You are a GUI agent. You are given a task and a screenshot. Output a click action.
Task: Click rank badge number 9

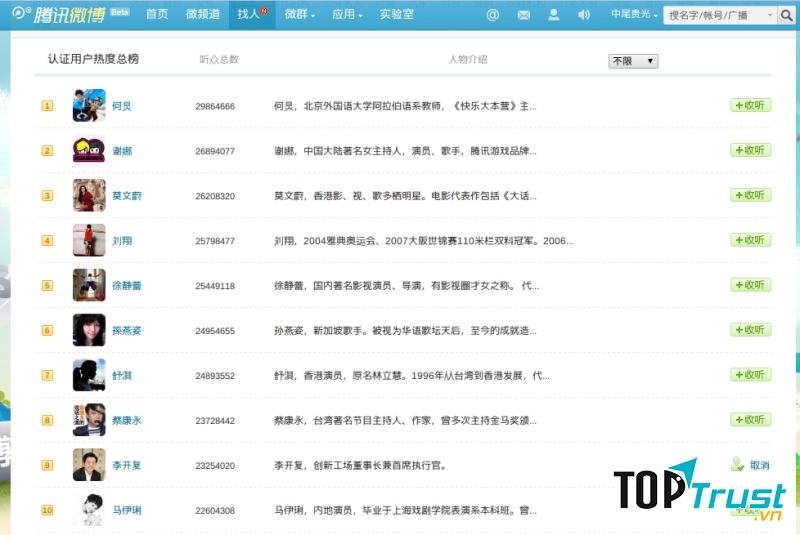[x=47, y=465]
